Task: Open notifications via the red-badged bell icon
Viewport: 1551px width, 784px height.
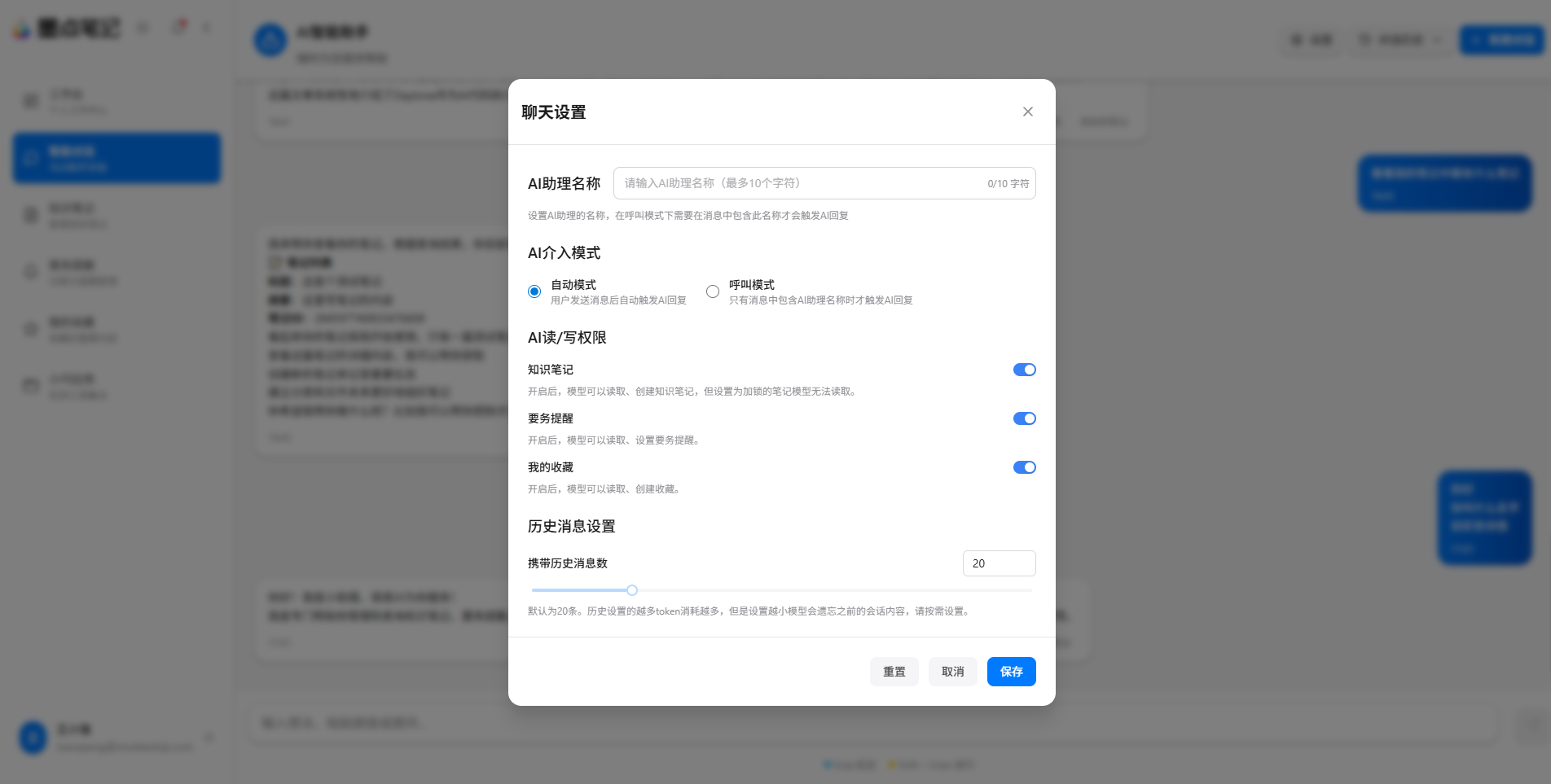Action: pyautogui.click(x=178, y=25)
